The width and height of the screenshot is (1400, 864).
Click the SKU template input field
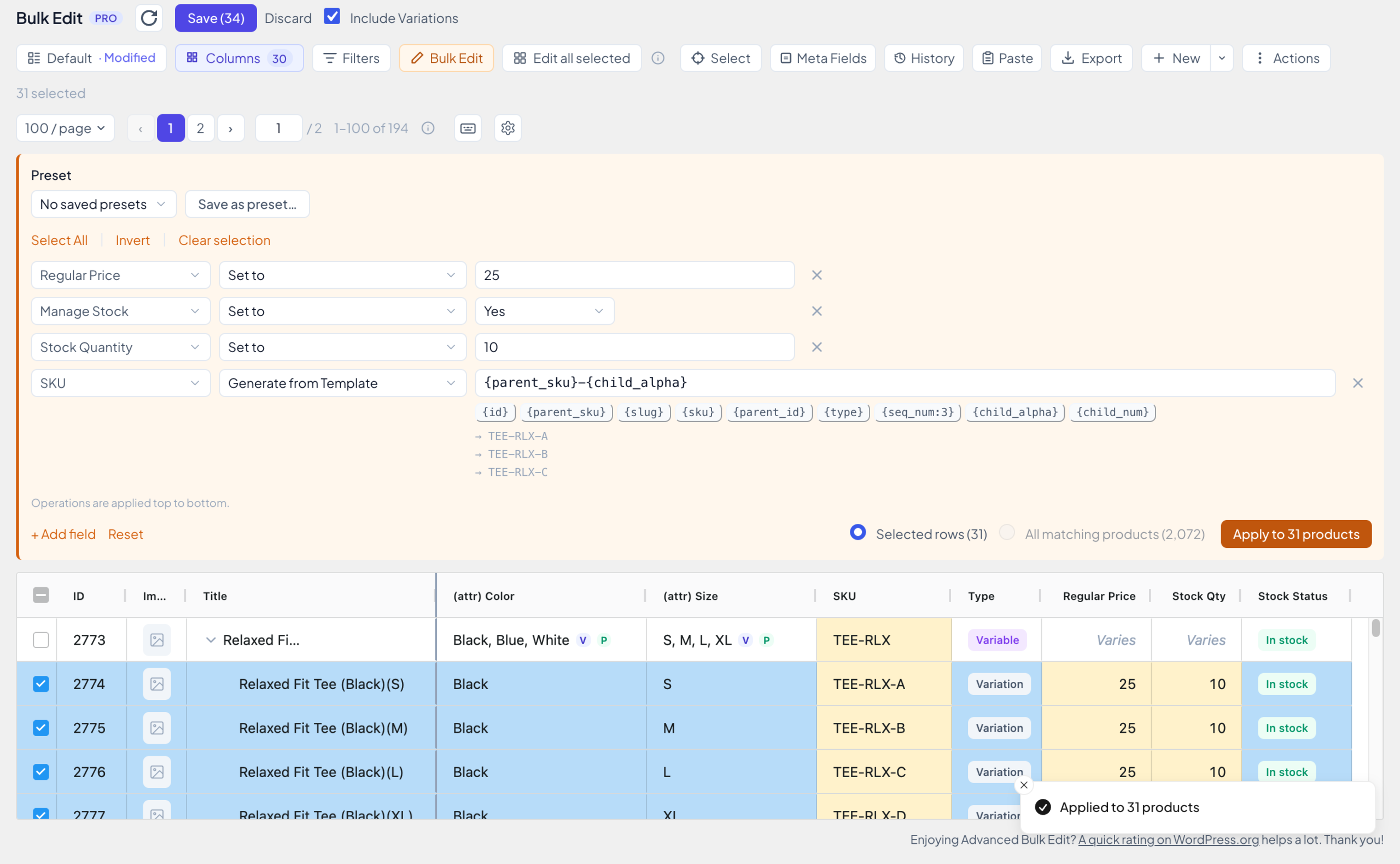[905, 383]
